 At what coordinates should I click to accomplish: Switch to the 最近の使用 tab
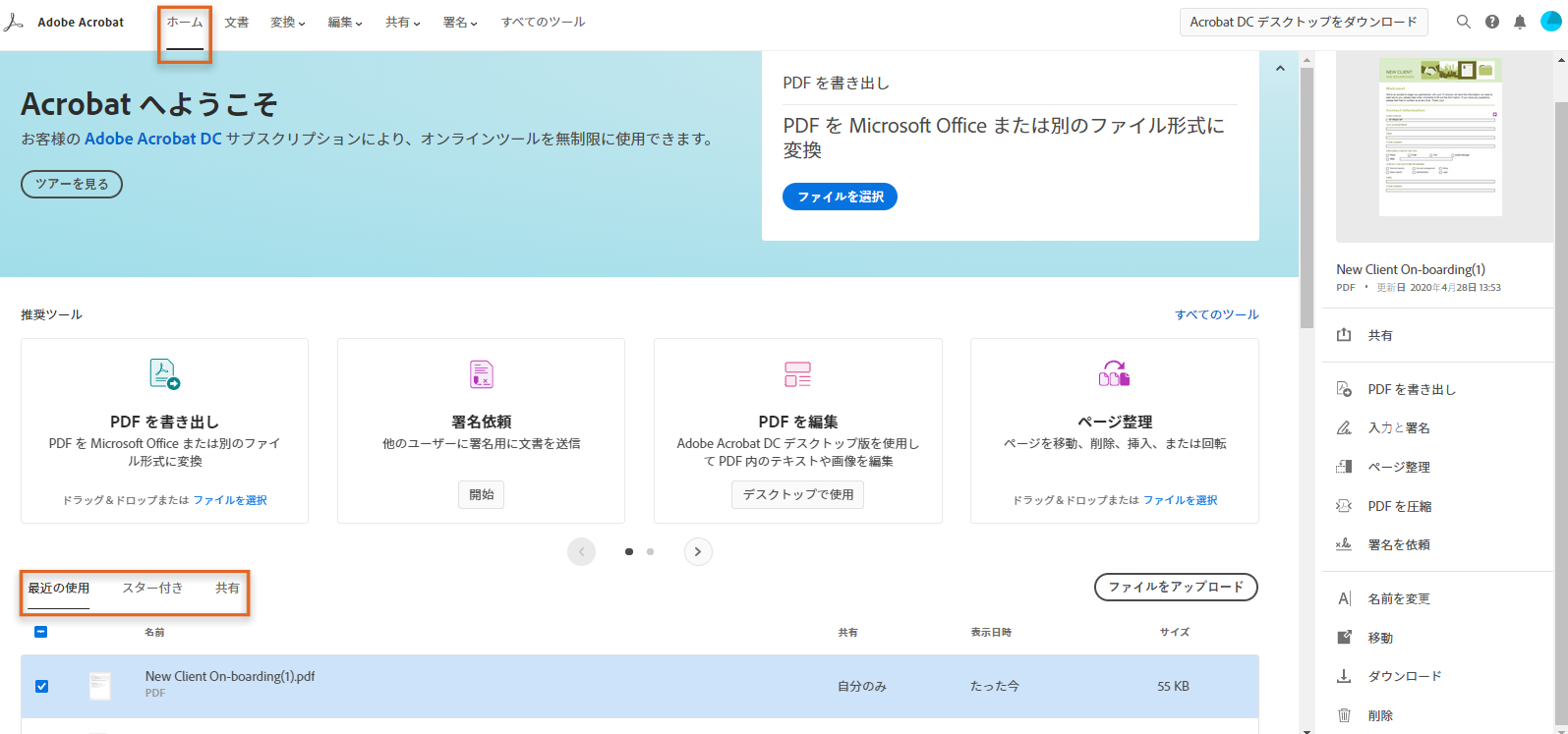[x=59, y=588]
